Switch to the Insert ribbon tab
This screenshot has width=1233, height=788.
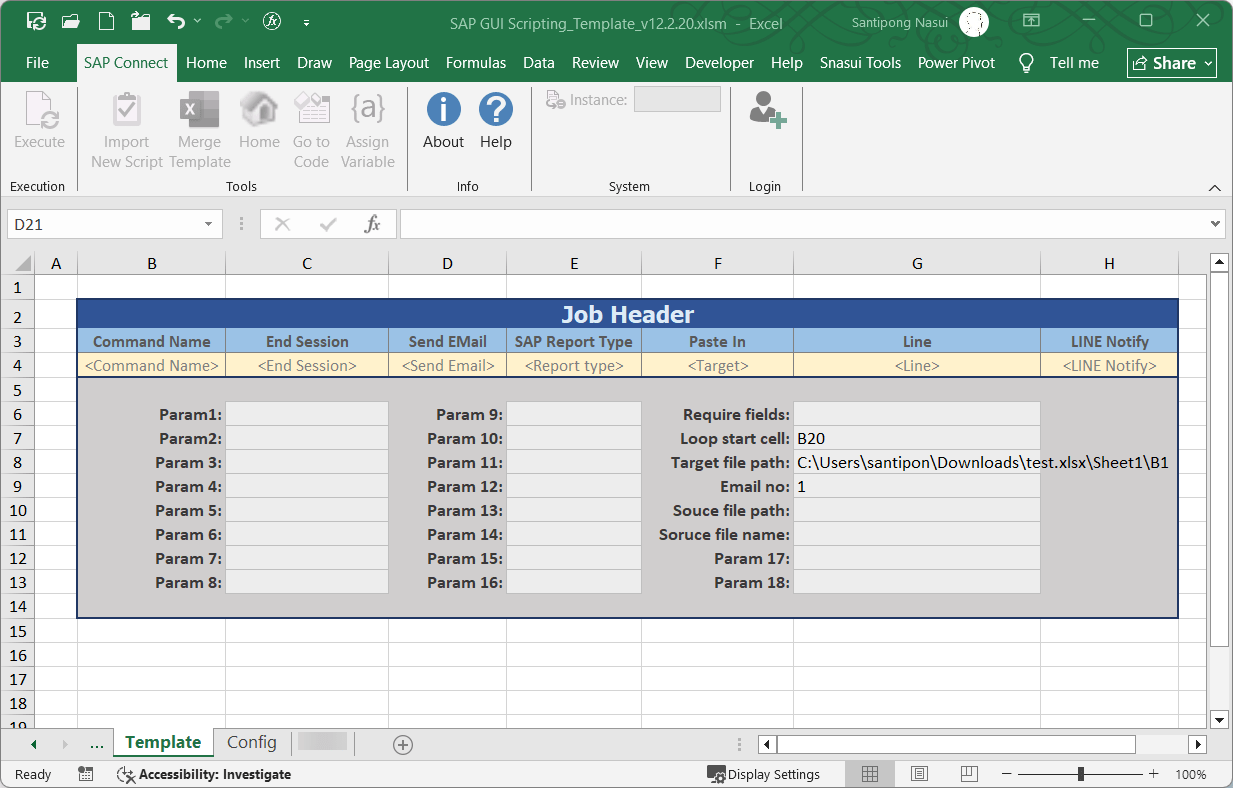[262, 63]
